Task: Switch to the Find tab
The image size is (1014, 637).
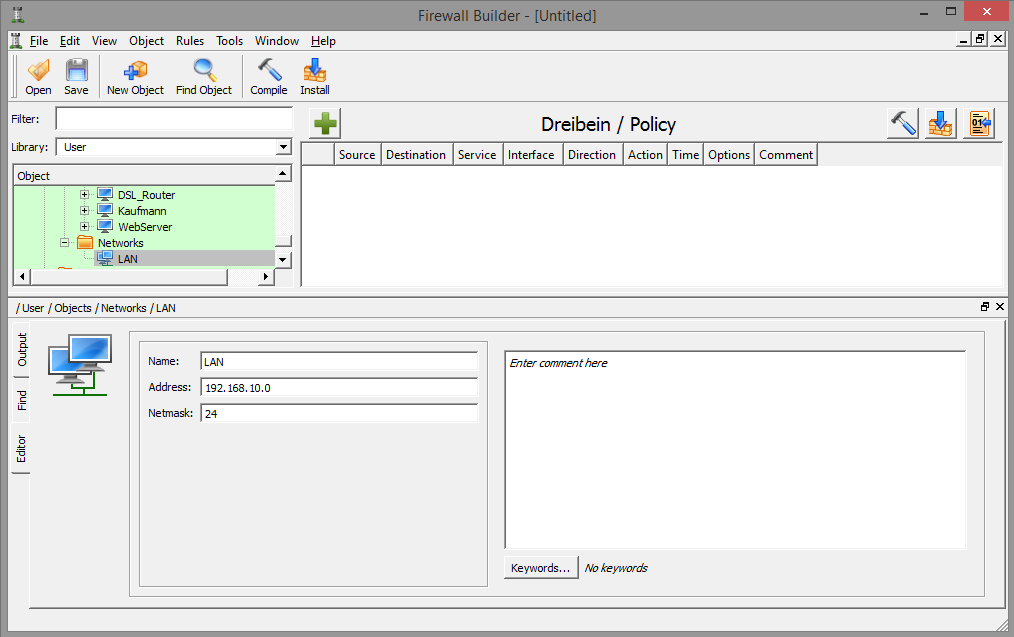Action: [22, 402]
